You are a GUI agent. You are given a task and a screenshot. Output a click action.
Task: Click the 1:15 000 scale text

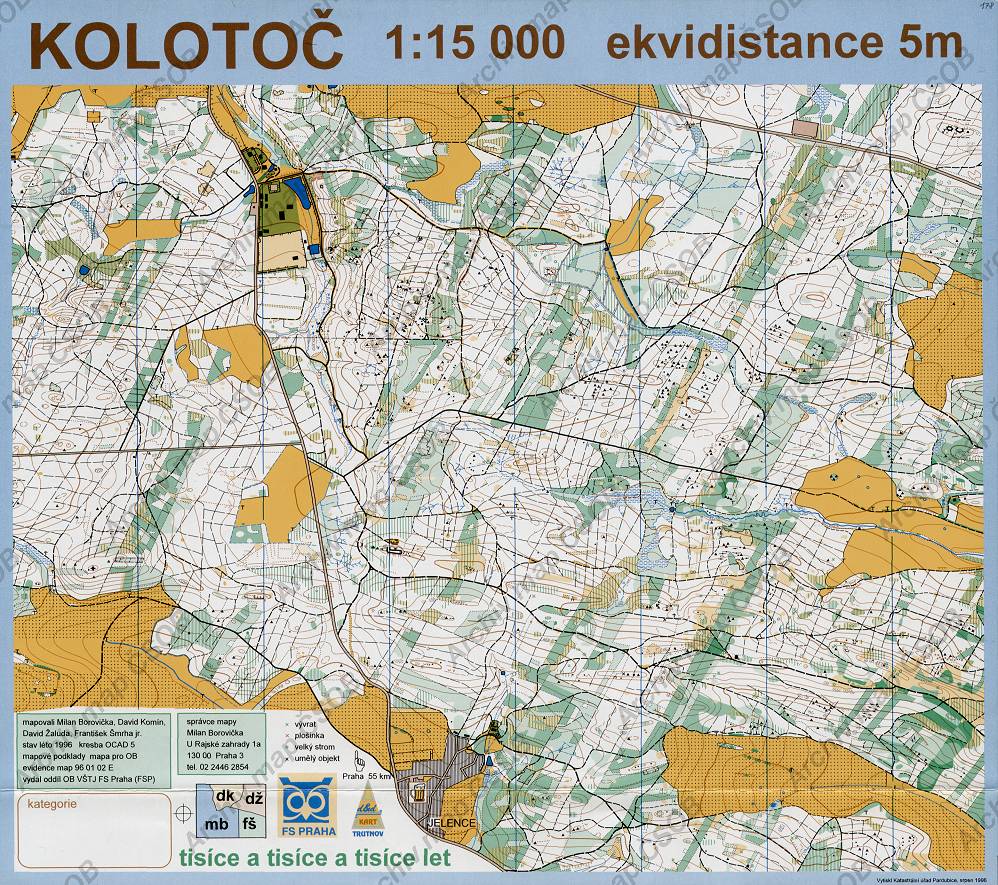click(x=475, y=44)
